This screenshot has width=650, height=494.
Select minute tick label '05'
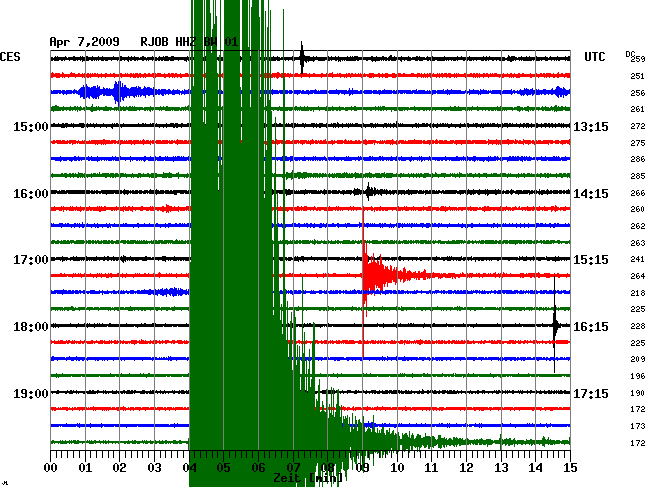click(x=223, y=467)
